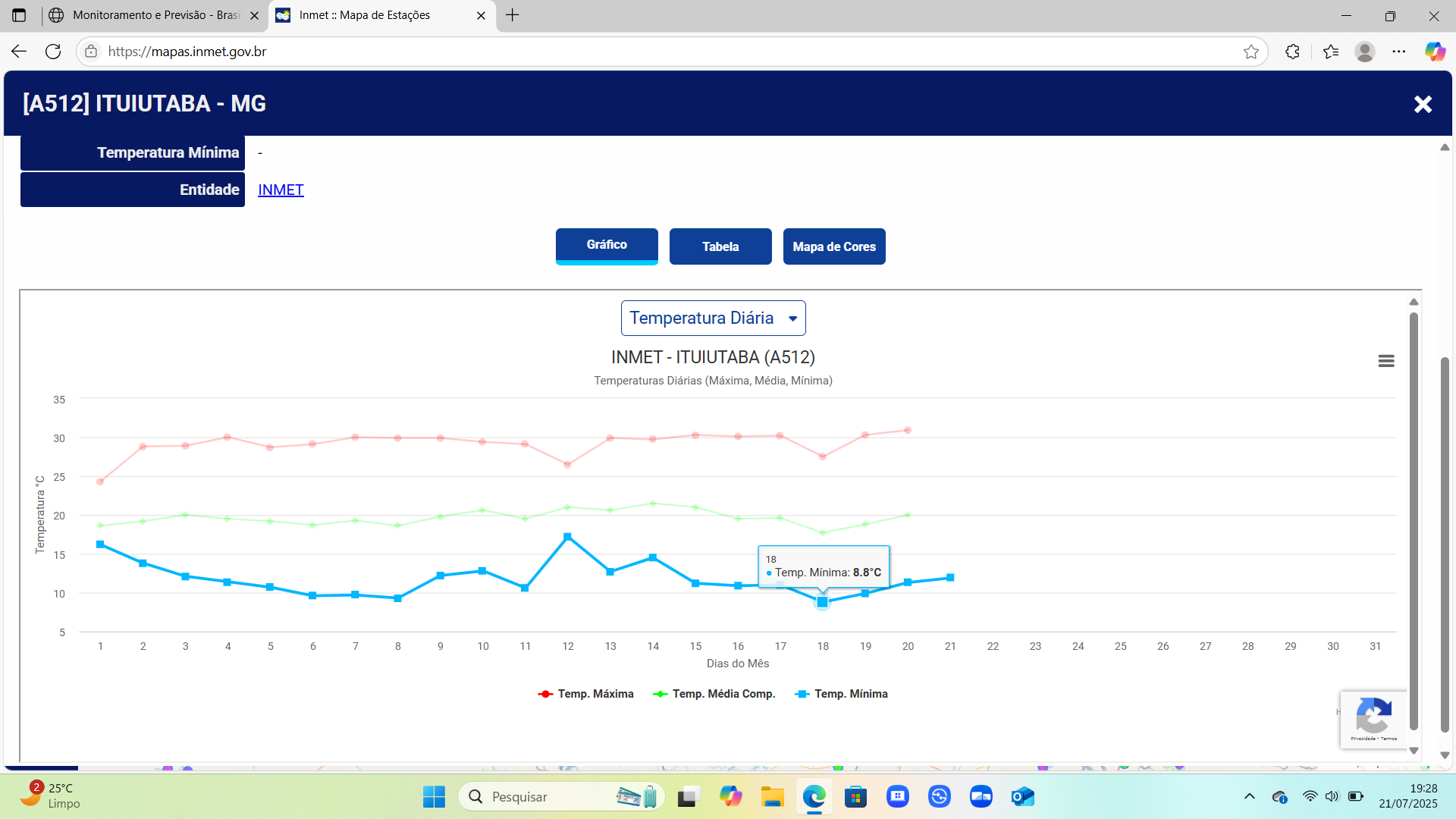Screen dimensions: 1456x819
Task: Open browser settings ellipsis menu
Action: click(1399, 52)
